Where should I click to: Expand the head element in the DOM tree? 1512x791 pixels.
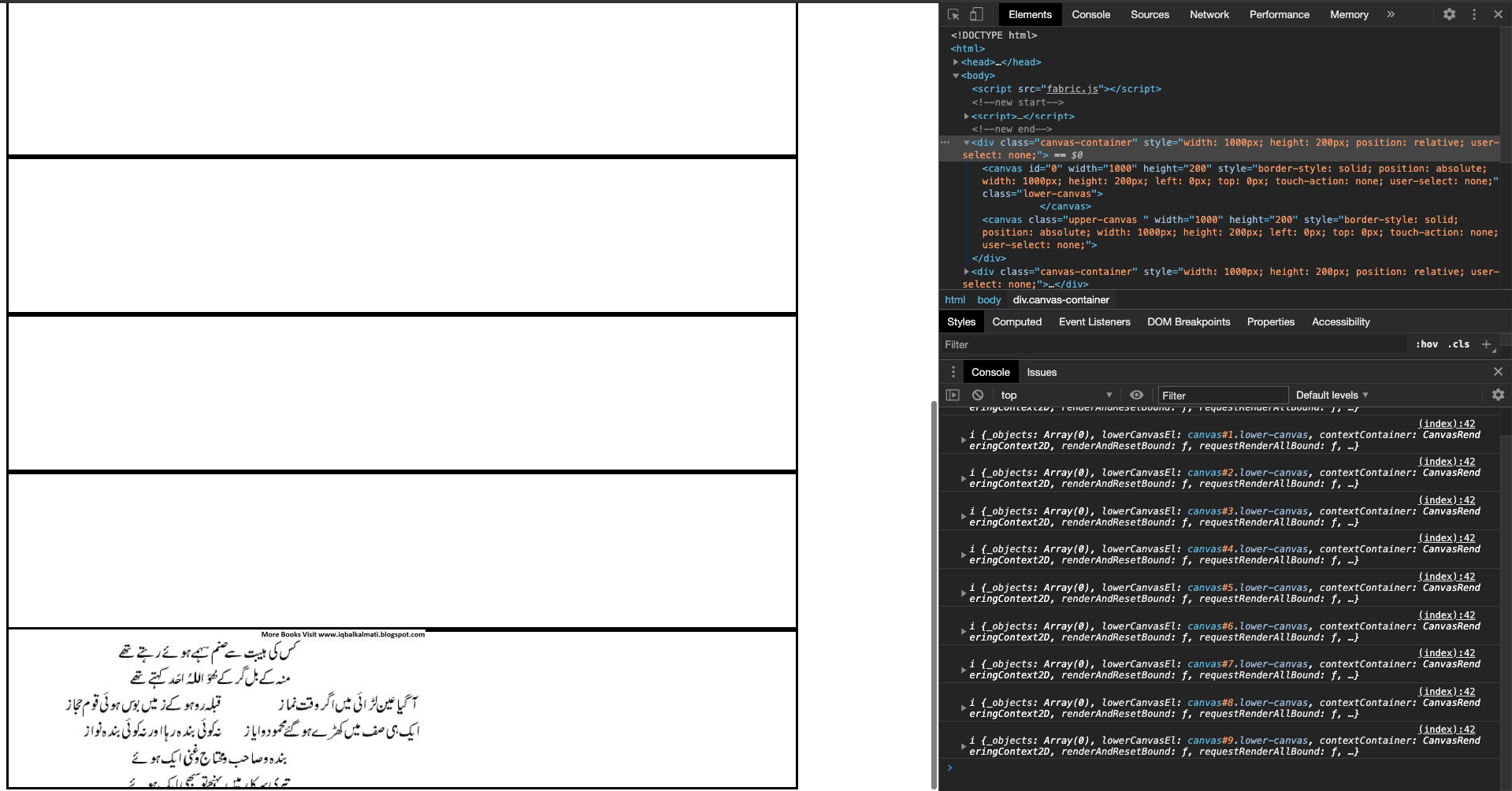point(956,61)
